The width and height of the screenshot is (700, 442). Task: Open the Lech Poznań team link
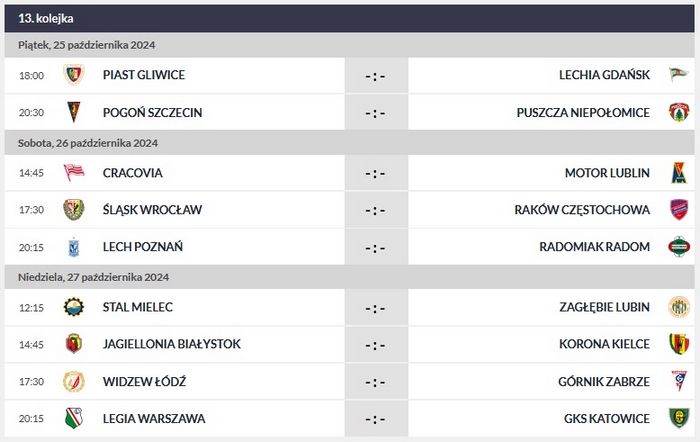[142, 246]
